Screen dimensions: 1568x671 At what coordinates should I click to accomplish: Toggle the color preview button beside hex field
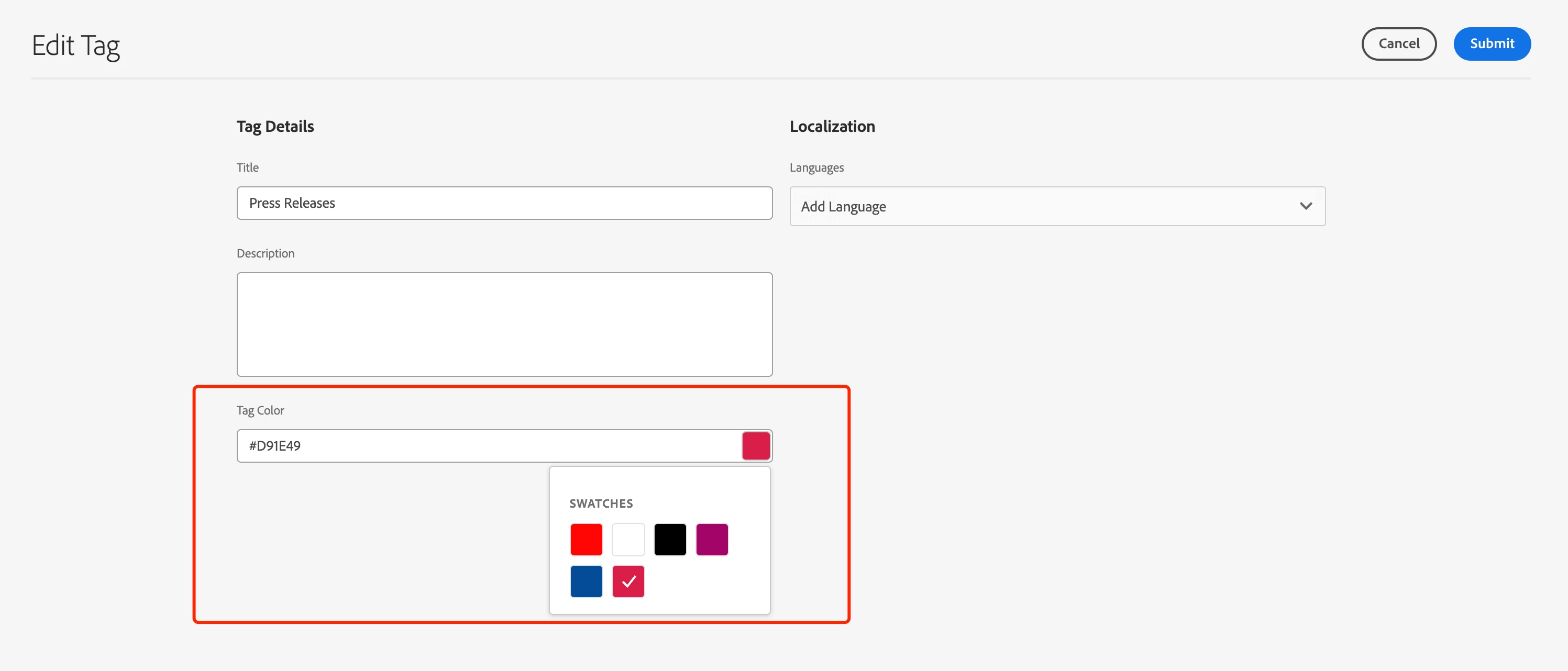[755, 446]
